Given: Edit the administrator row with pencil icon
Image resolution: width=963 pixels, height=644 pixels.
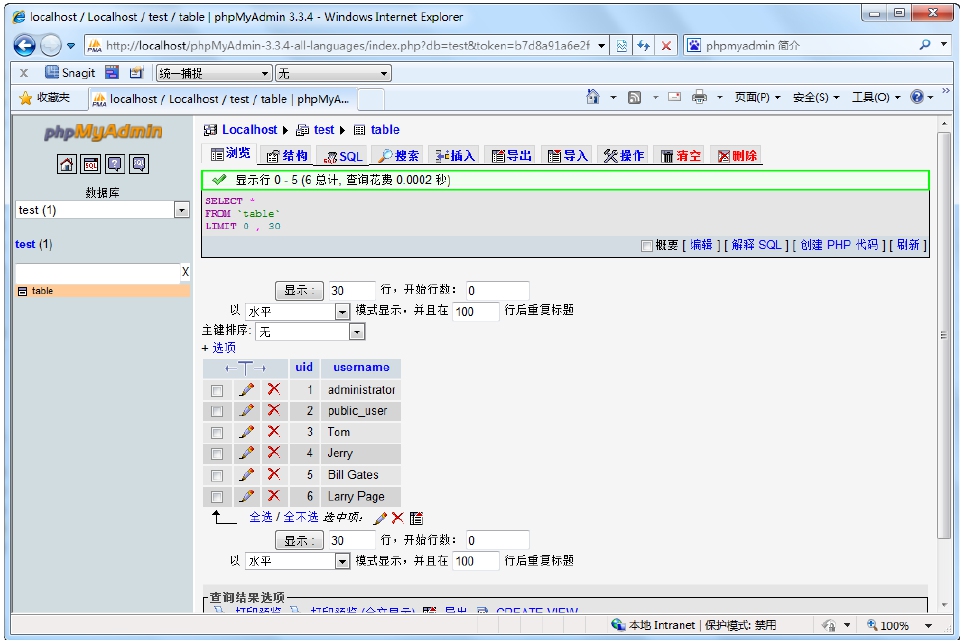Looking at the screenshot, I should [247, 389].
